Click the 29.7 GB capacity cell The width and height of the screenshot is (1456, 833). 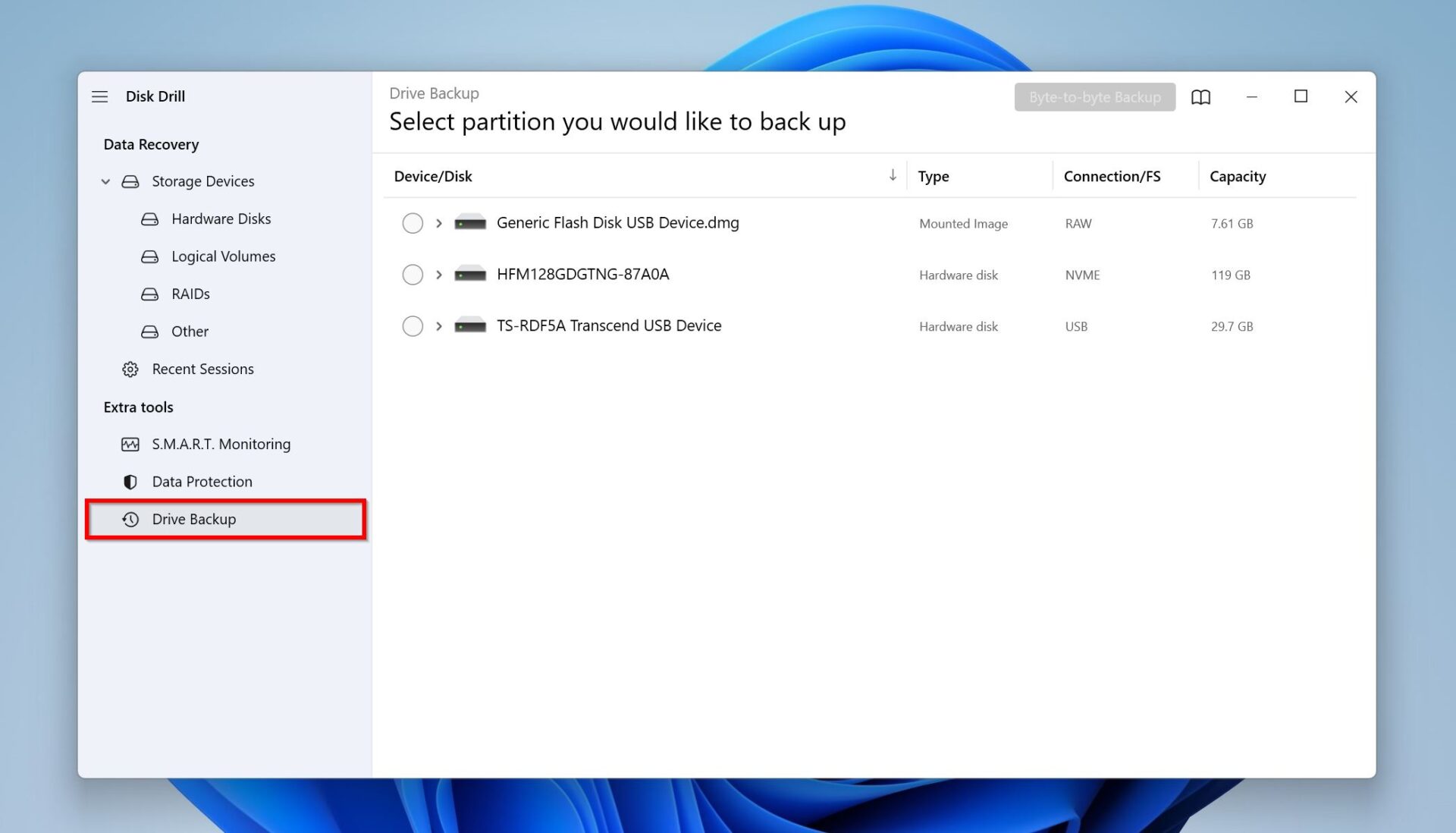tap(1232, 327)
